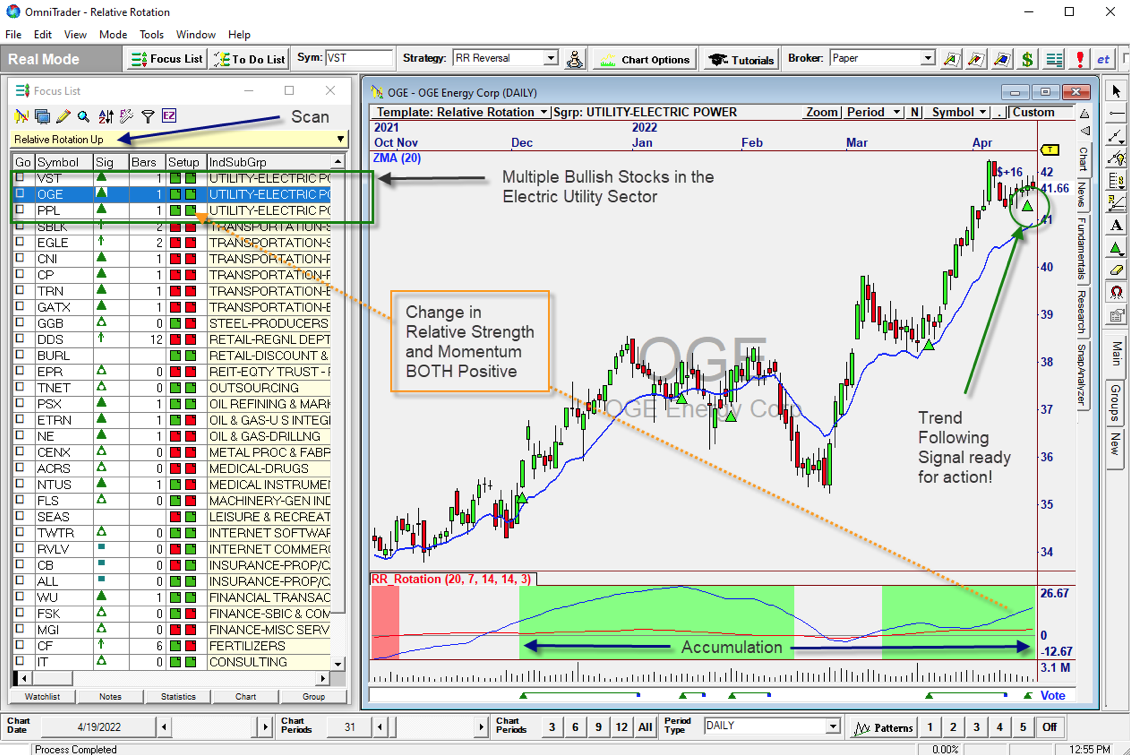Sort by the IndSubGrp column header

[x=269, y=162]
